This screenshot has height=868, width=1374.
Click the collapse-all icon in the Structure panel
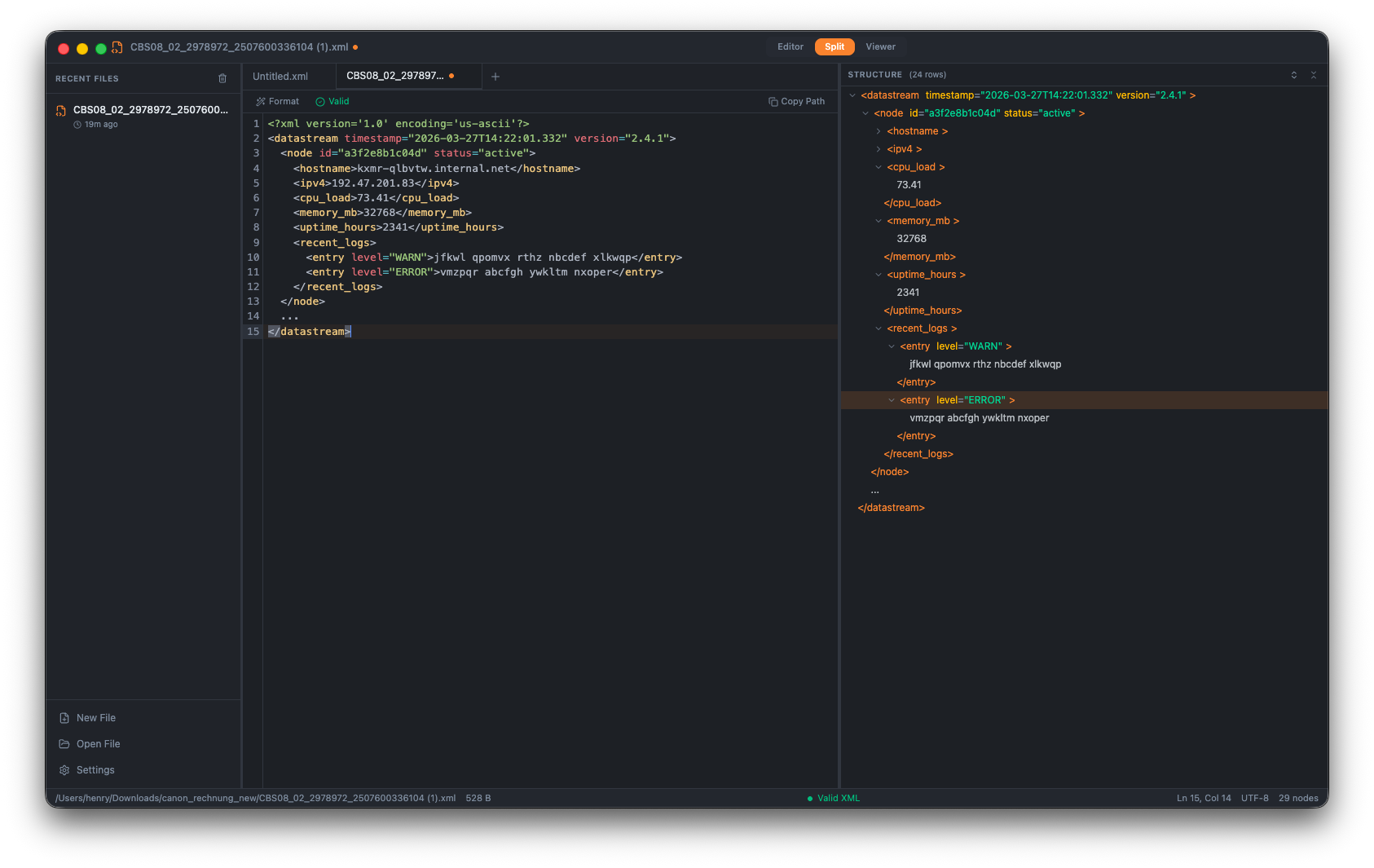[x=1314, y=74]
